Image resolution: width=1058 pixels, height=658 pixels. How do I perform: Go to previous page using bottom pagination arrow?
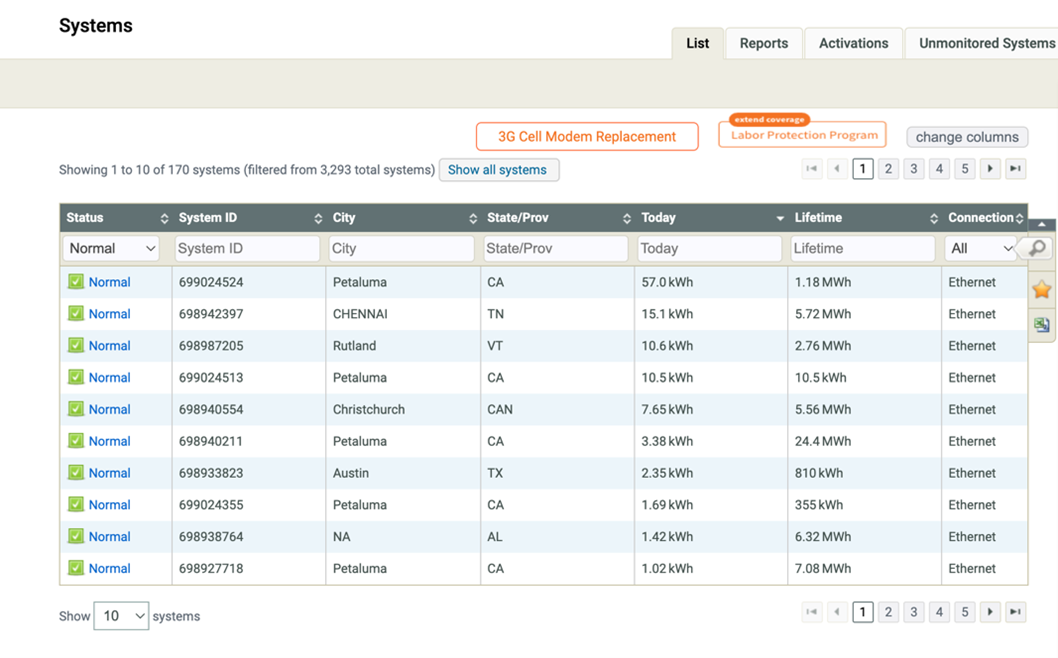click(x=837, y=612)
